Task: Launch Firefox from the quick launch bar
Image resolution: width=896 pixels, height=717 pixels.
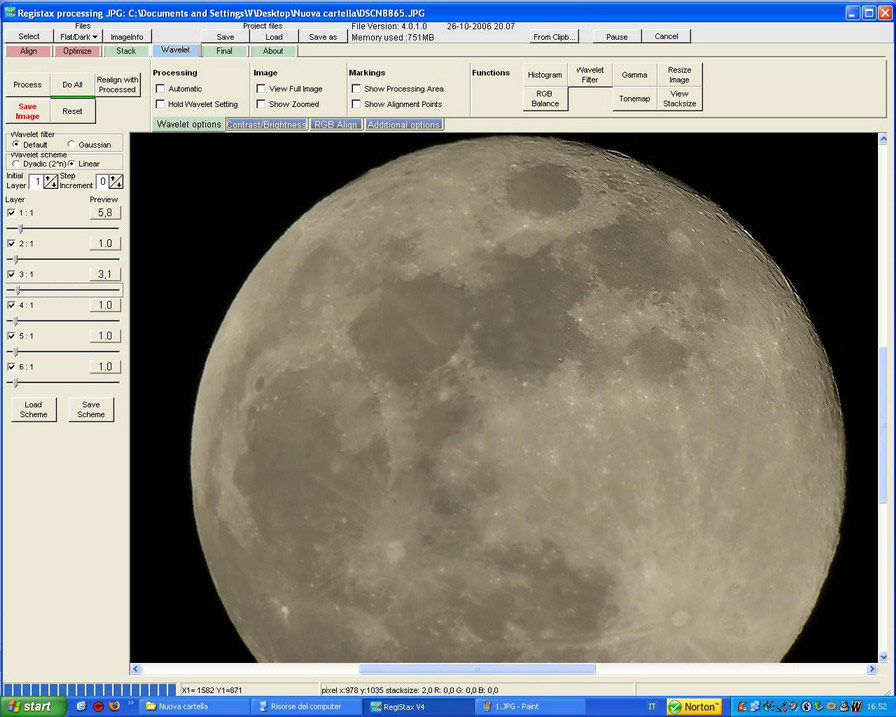Action: pos(115,706)
